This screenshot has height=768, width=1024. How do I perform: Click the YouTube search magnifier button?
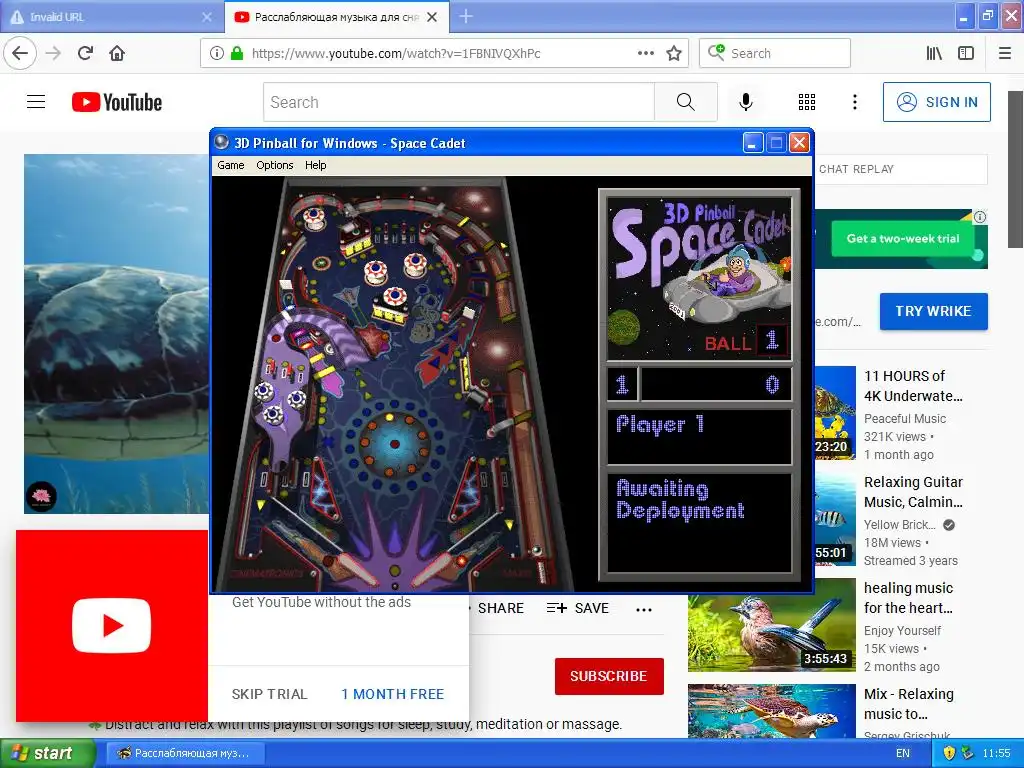click(686, 102)
